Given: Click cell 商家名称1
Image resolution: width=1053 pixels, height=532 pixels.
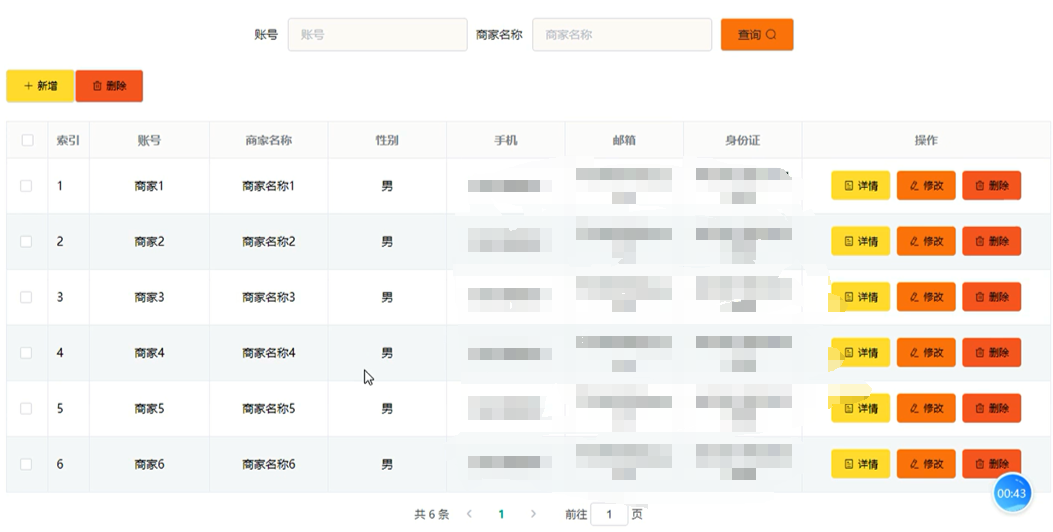Looking at the screenshot, I should (269, 185).
